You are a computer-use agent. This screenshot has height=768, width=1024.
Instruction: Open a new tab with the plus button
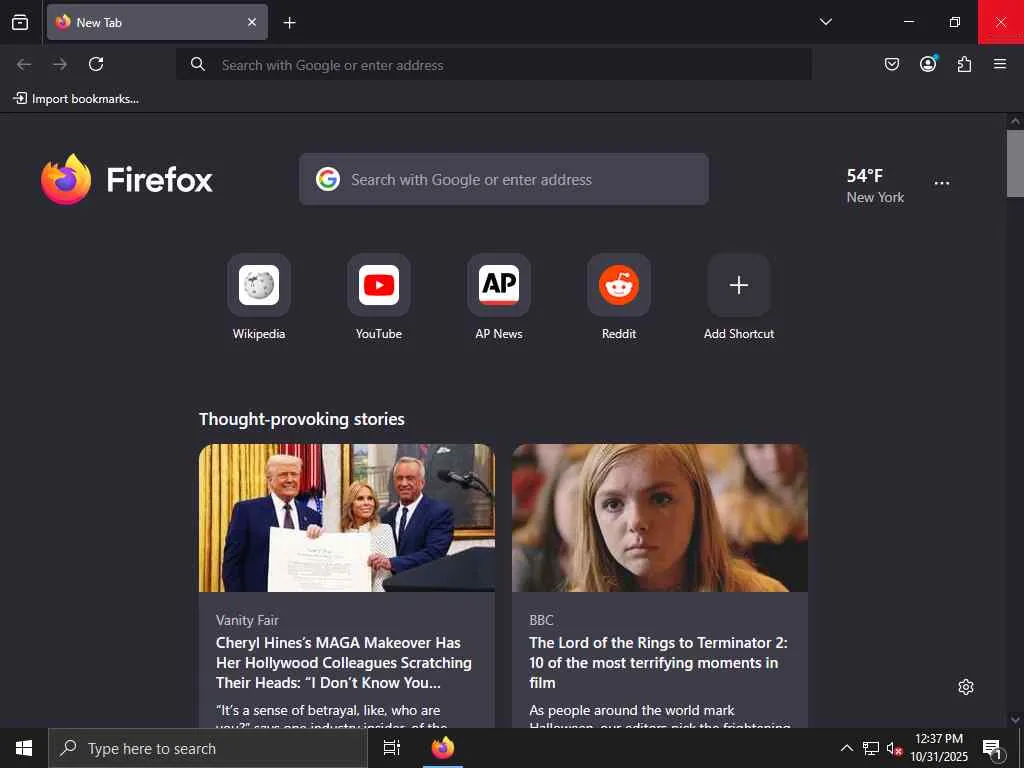pos(289,23)
